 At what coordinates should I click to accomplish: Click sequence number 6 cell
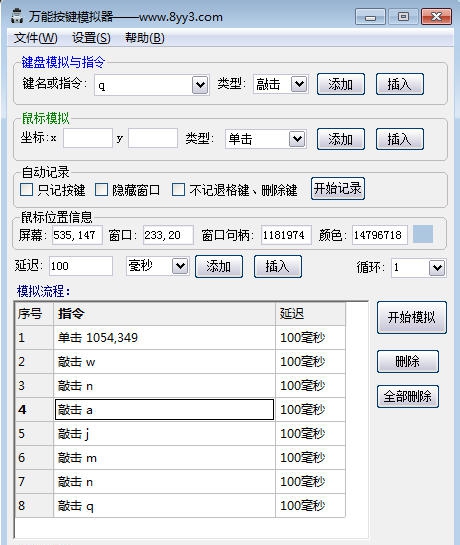click(x=34, y=458)
